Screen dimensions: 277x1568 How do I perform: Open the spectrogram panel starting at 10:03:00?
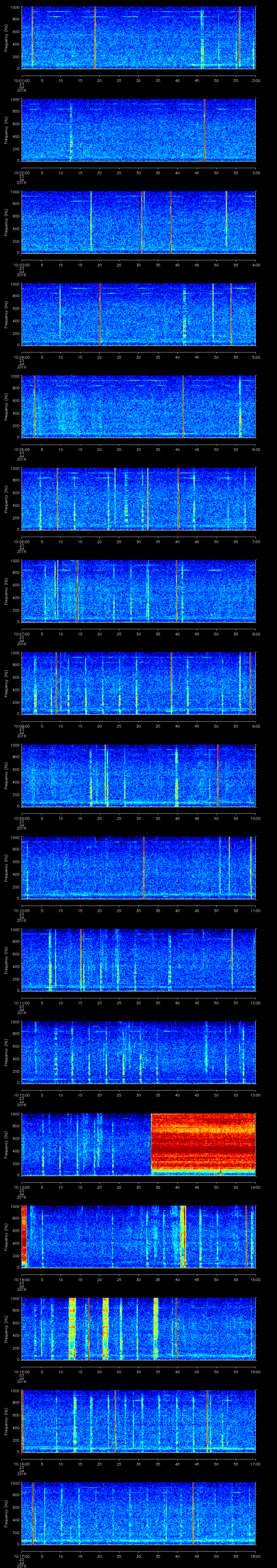click(138, 222)
